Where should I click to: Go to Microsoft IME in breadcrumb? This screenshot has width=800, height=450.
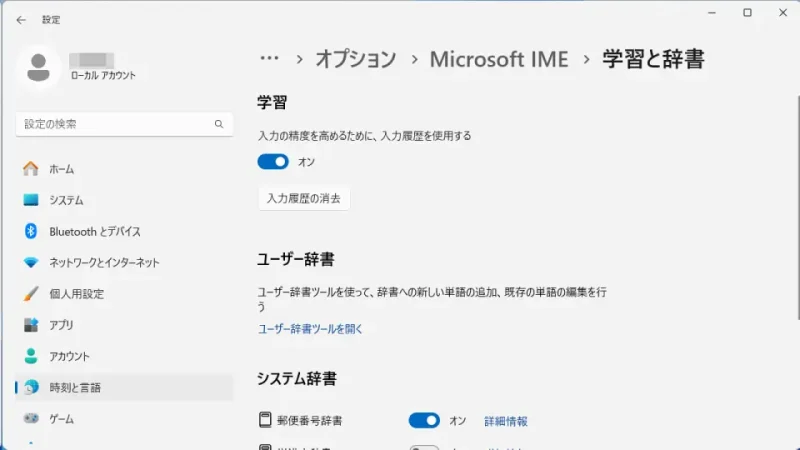pyautogui.click(x=499, y=59)
